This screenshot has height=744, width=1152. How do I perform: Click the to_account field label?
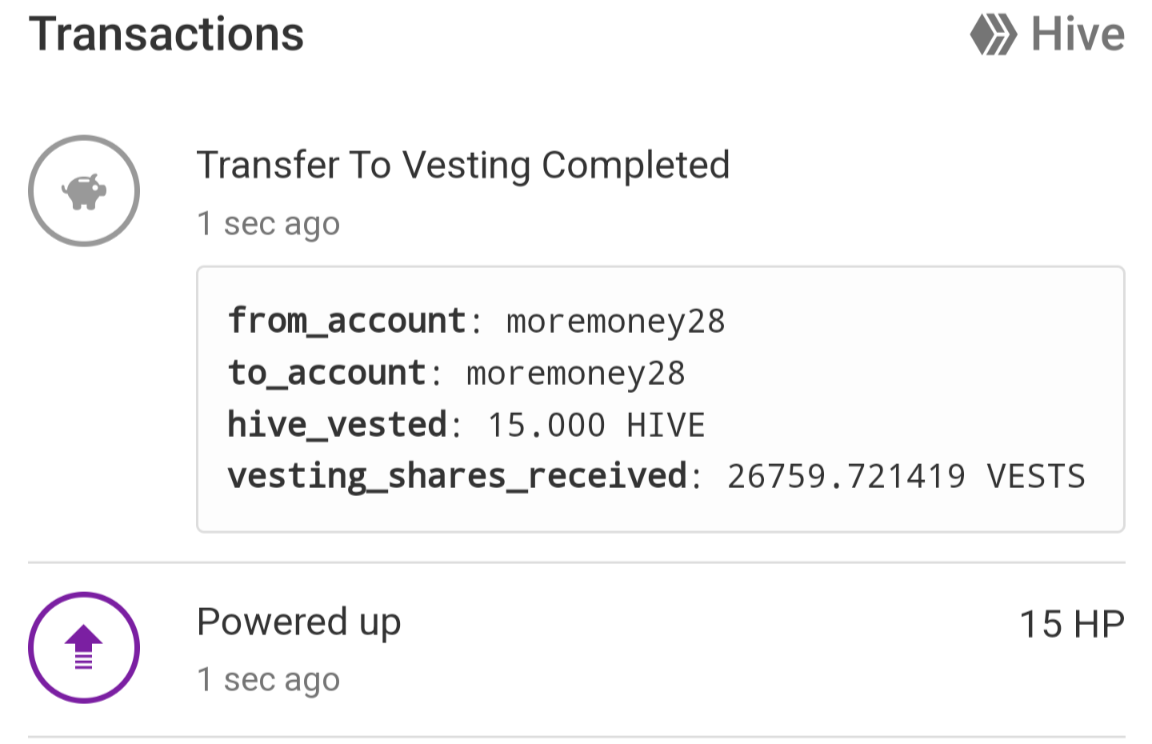click(327, 373)
